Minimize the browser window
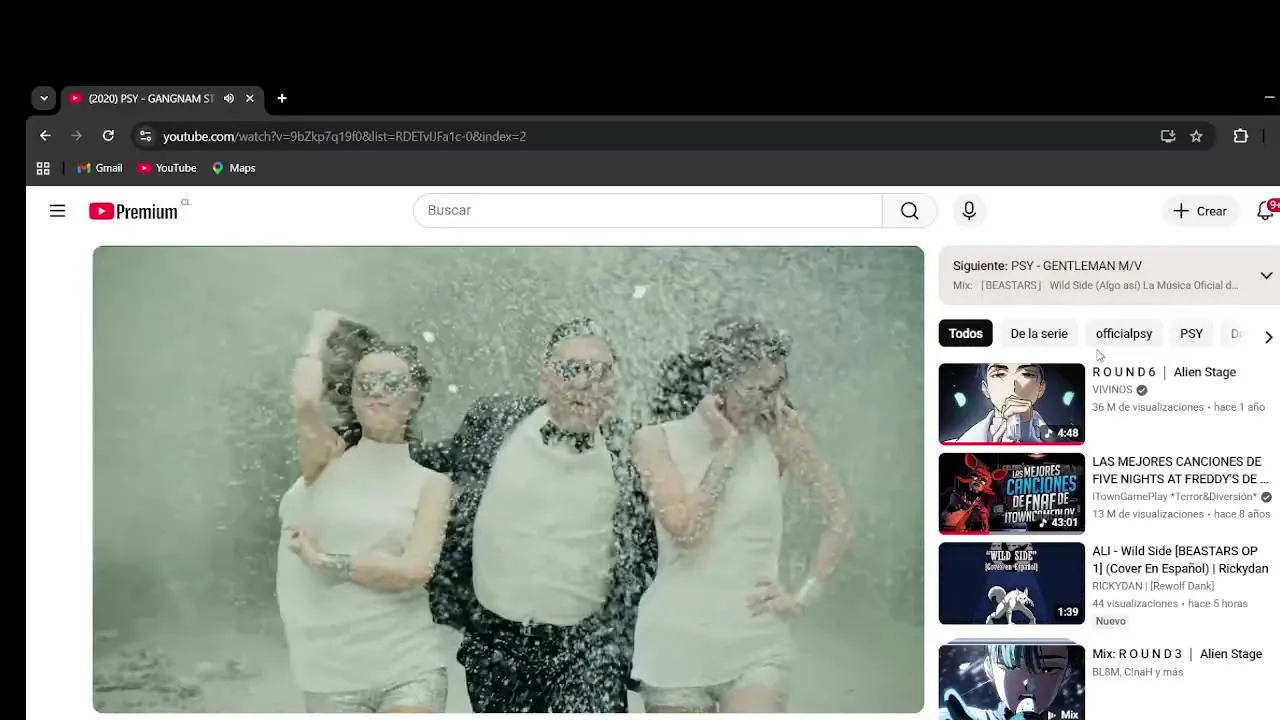The height and width of the screenshot is (720, 1280). [x=1270, y=98]
